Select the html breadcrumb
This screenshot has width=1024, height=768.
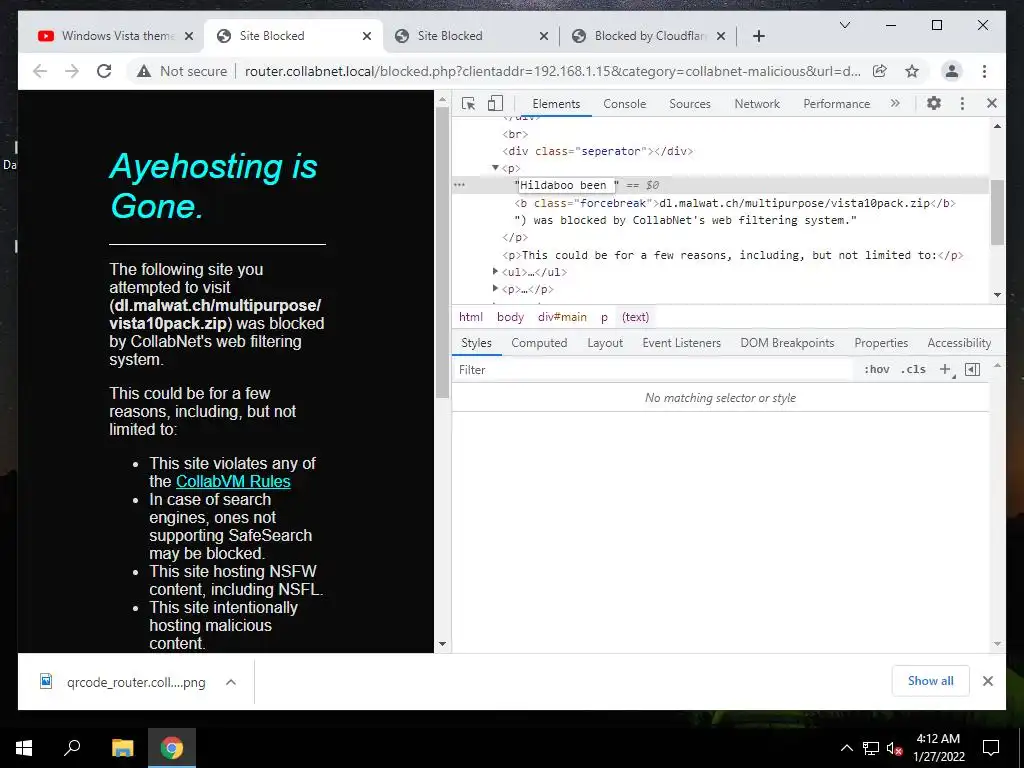(x=470, y=317)
